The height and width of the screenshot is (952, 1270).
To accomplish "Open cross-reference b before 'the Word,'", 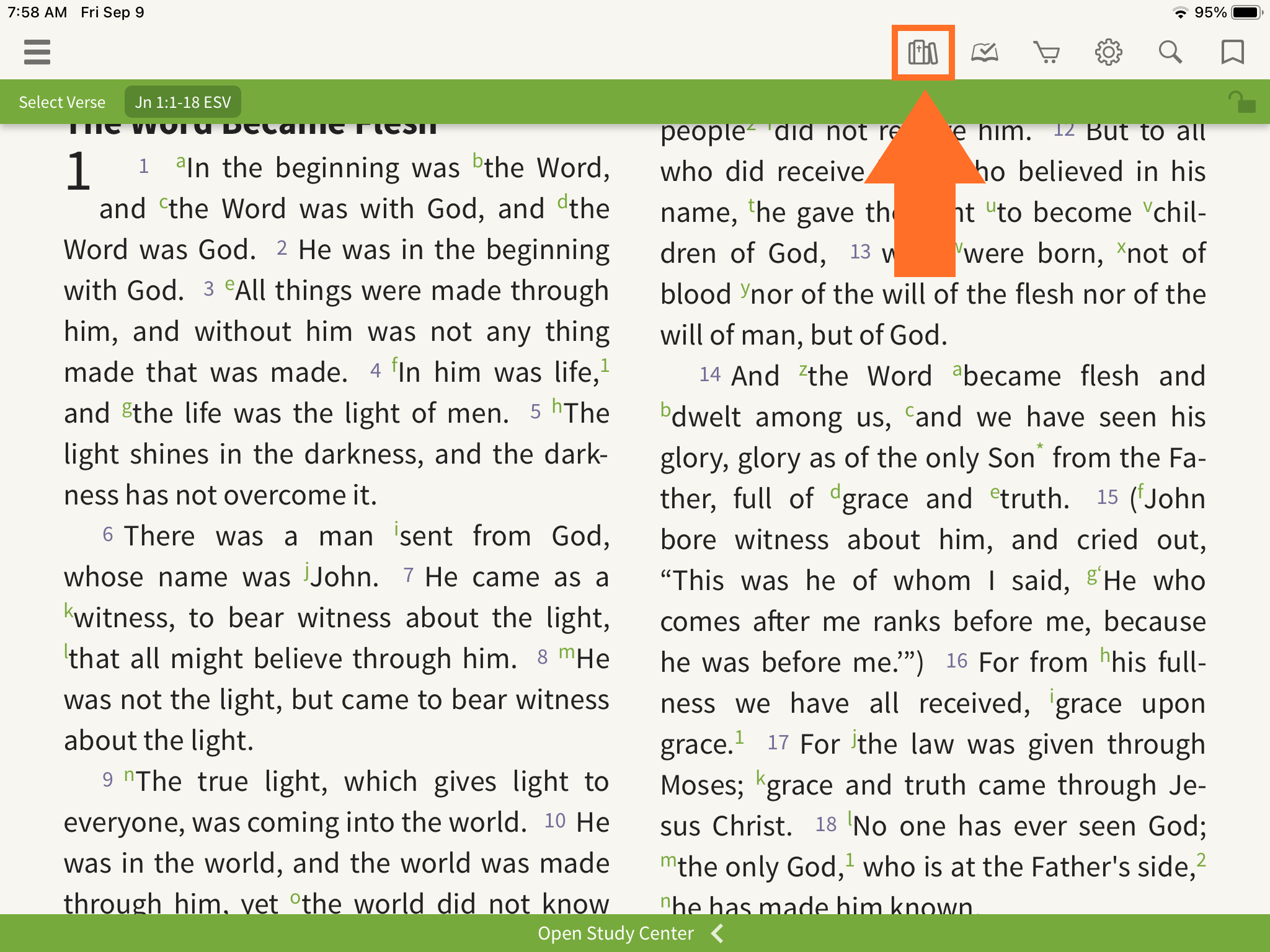I will pos(477,161).
